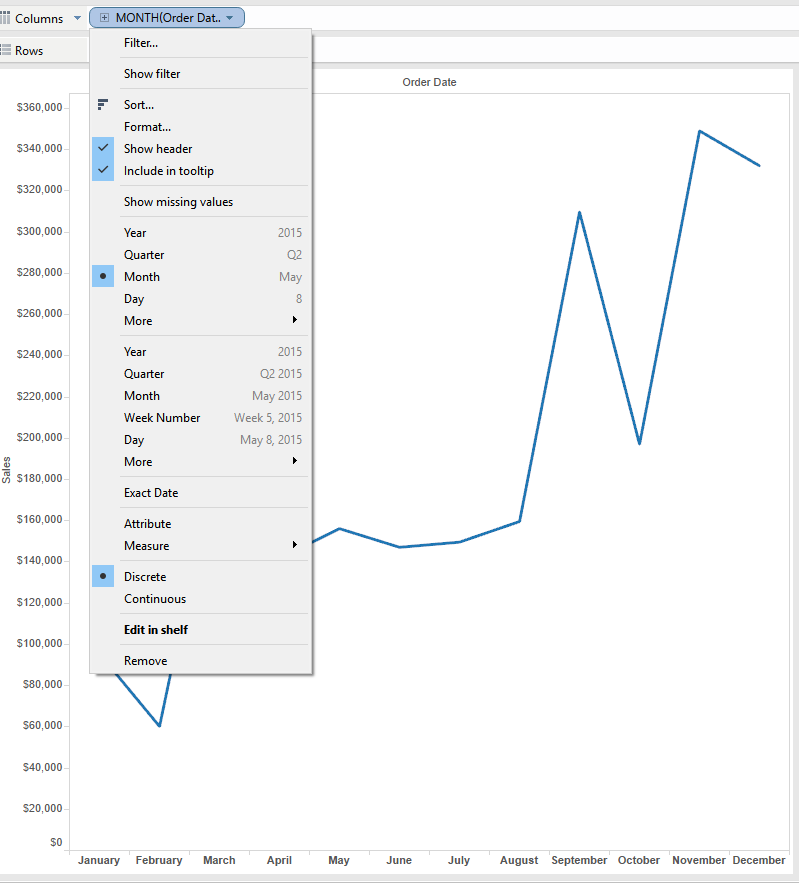Click the January month label
The height and width of the screenshot is (883, 799).
point(99,860)
